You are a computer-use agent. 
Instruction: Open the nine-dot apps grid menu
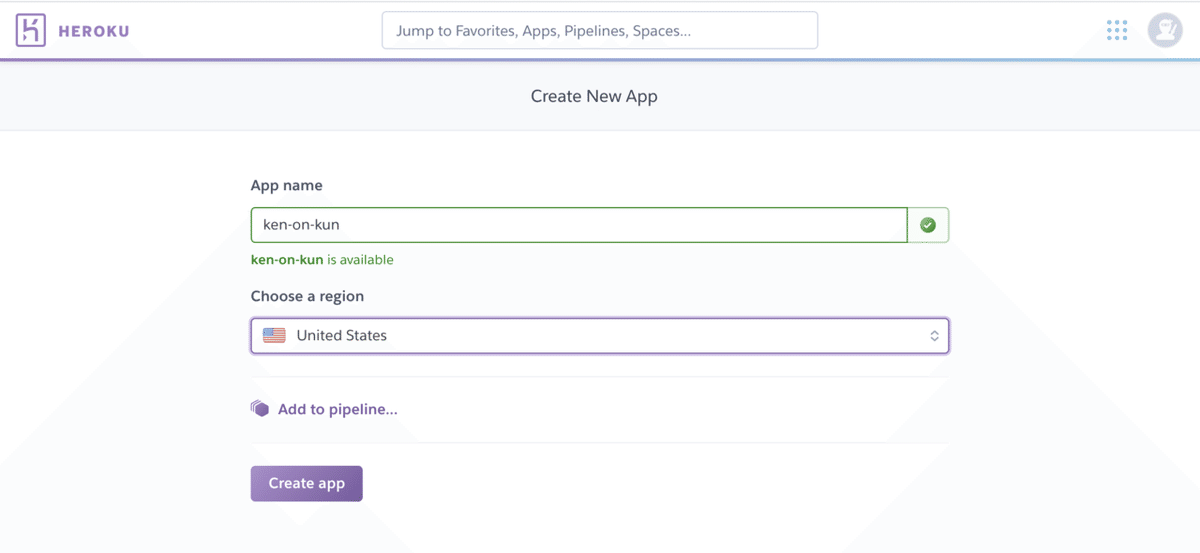[x=1117, y=31]
